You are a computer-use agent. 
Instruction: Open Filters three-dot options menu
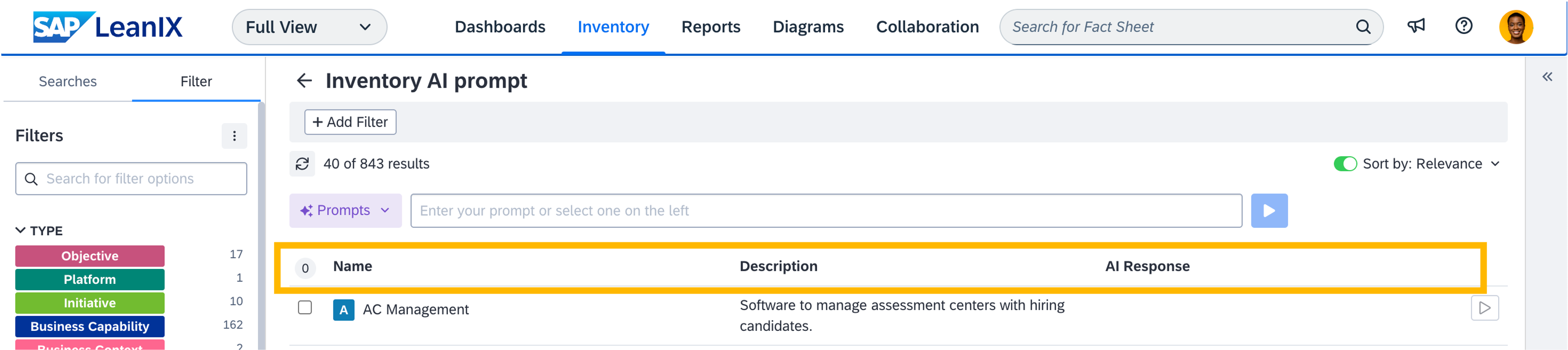click(x=234, y=136)
